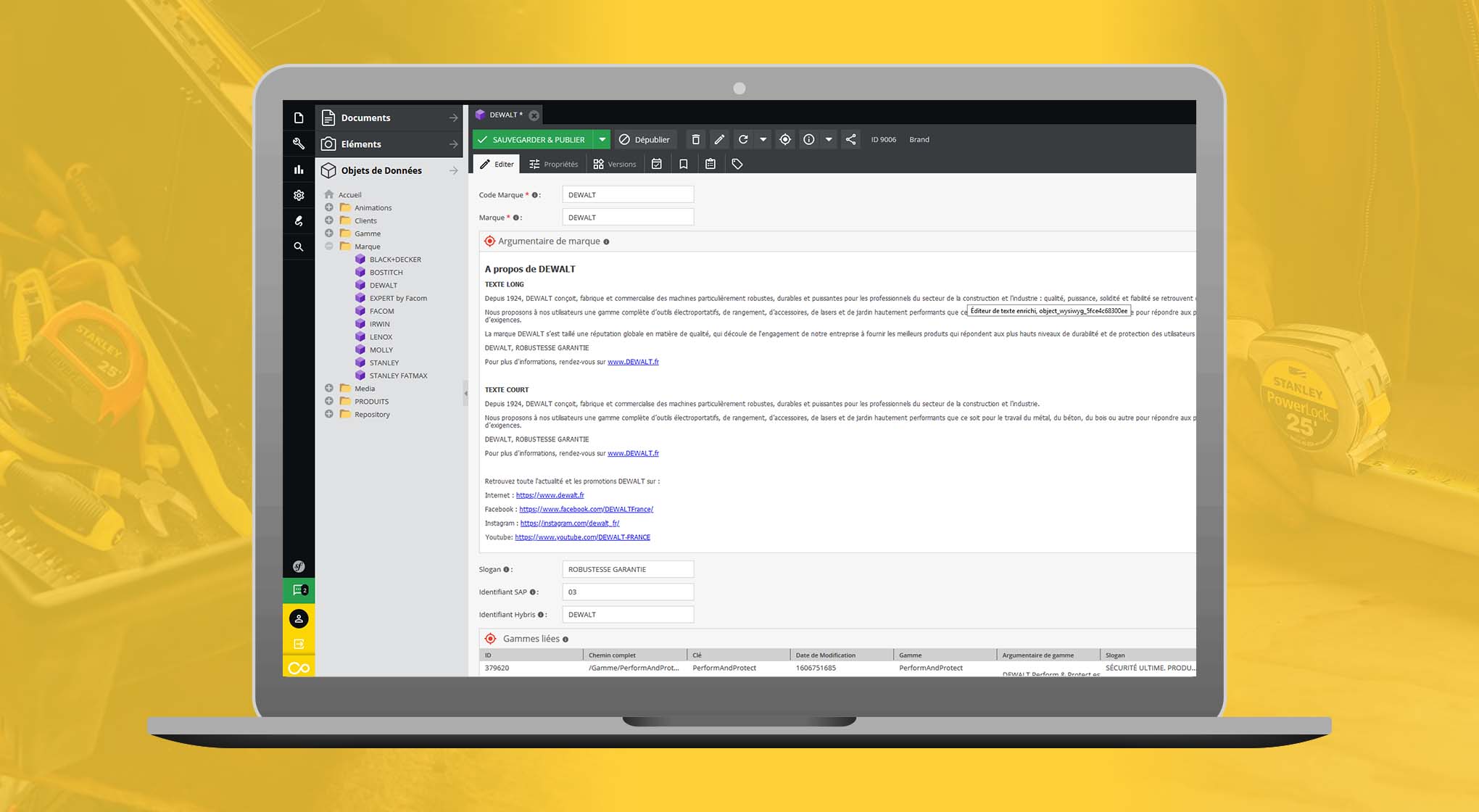The image size is (1479, 812).
Task: Locate the object in the tree via the target icon
Action: (x=785, y=139)
